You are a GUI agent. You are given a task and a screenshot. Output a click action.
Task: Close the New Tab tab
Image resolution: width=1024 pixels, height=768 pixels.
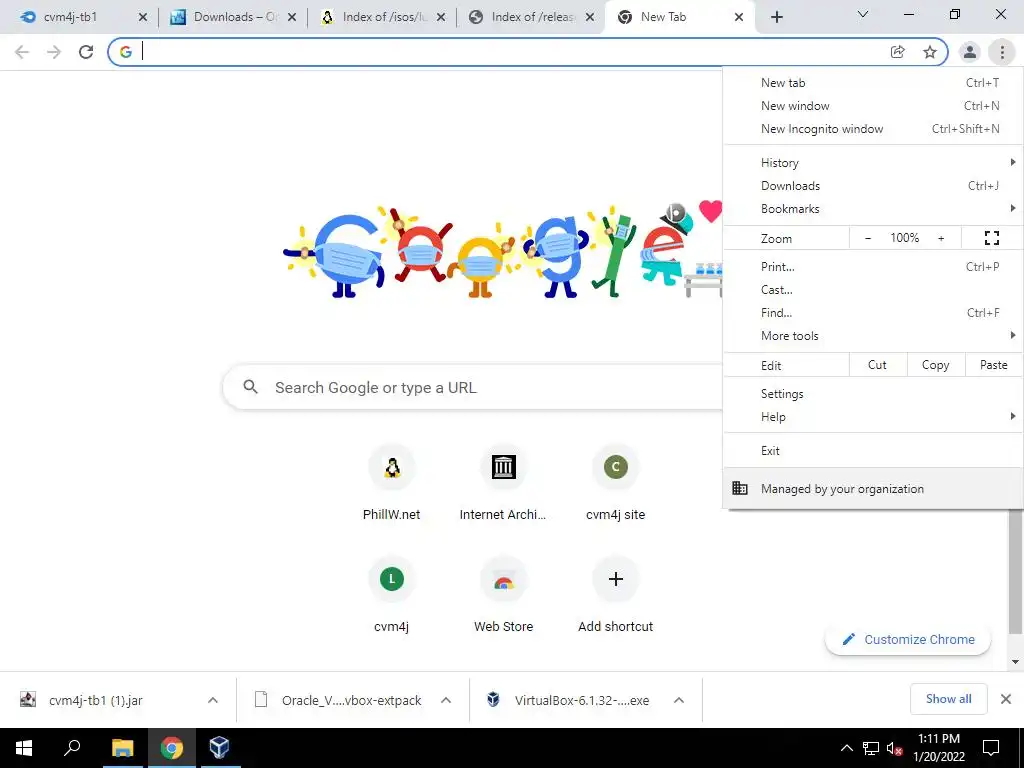click(739, 17)
